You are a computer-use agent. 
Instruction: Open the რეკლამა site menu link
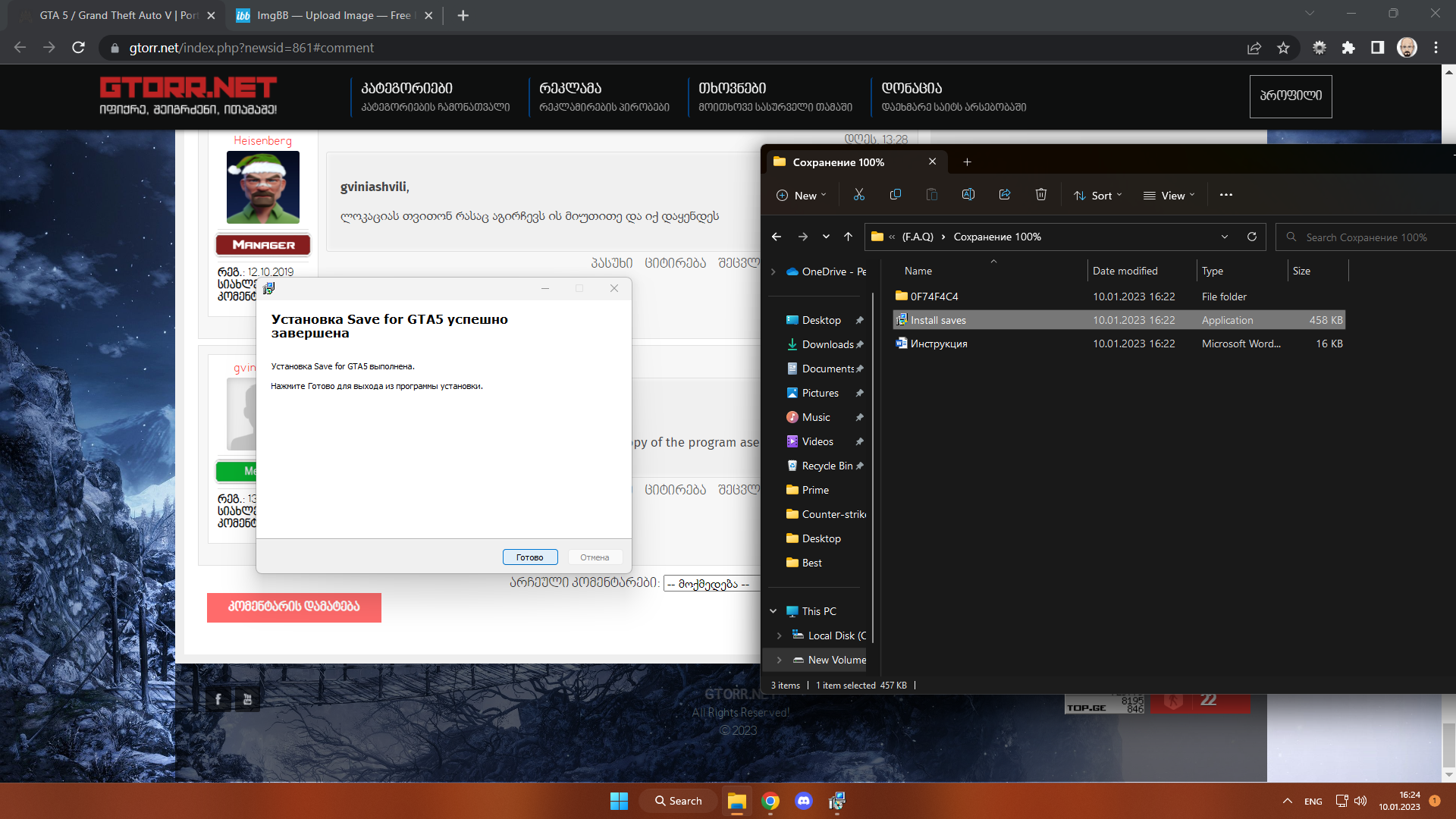point(570,88)
